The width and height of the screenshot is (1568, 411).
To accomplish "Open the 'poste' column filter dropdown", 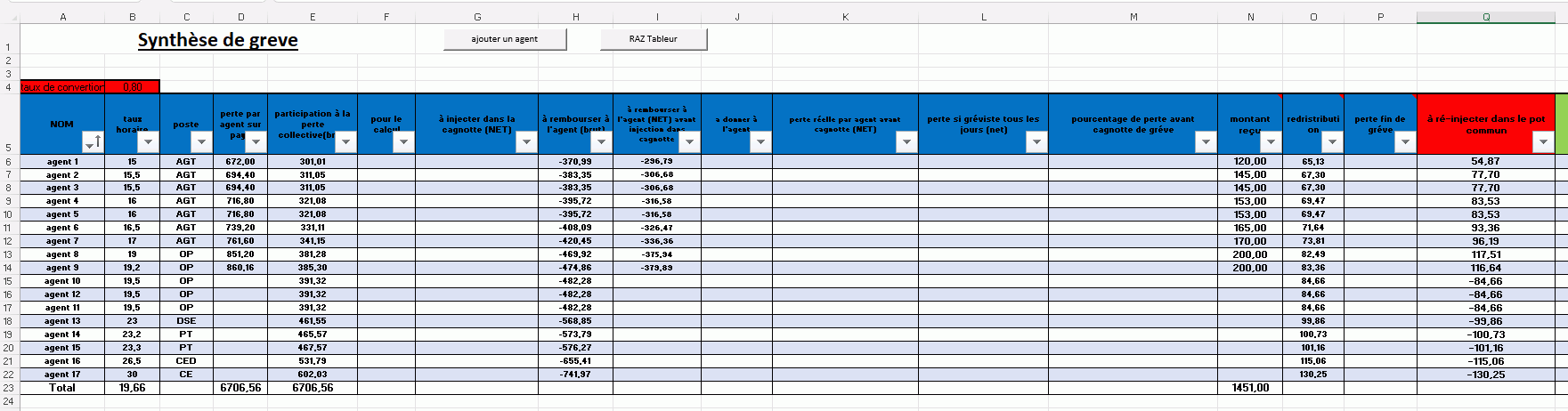I will click(202, 142).
